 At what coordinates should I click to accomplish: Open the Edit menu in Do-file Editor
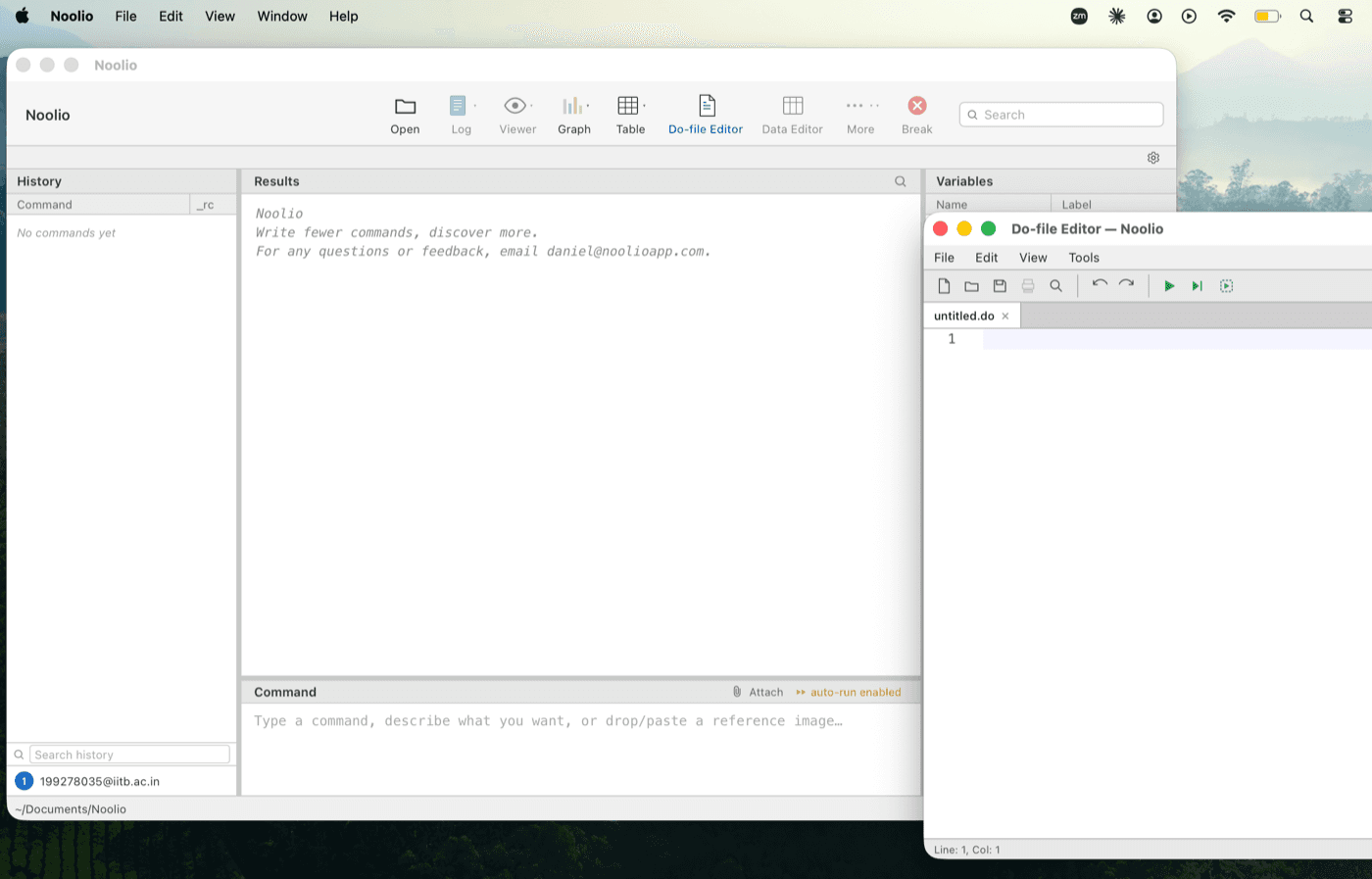[986, 258]
